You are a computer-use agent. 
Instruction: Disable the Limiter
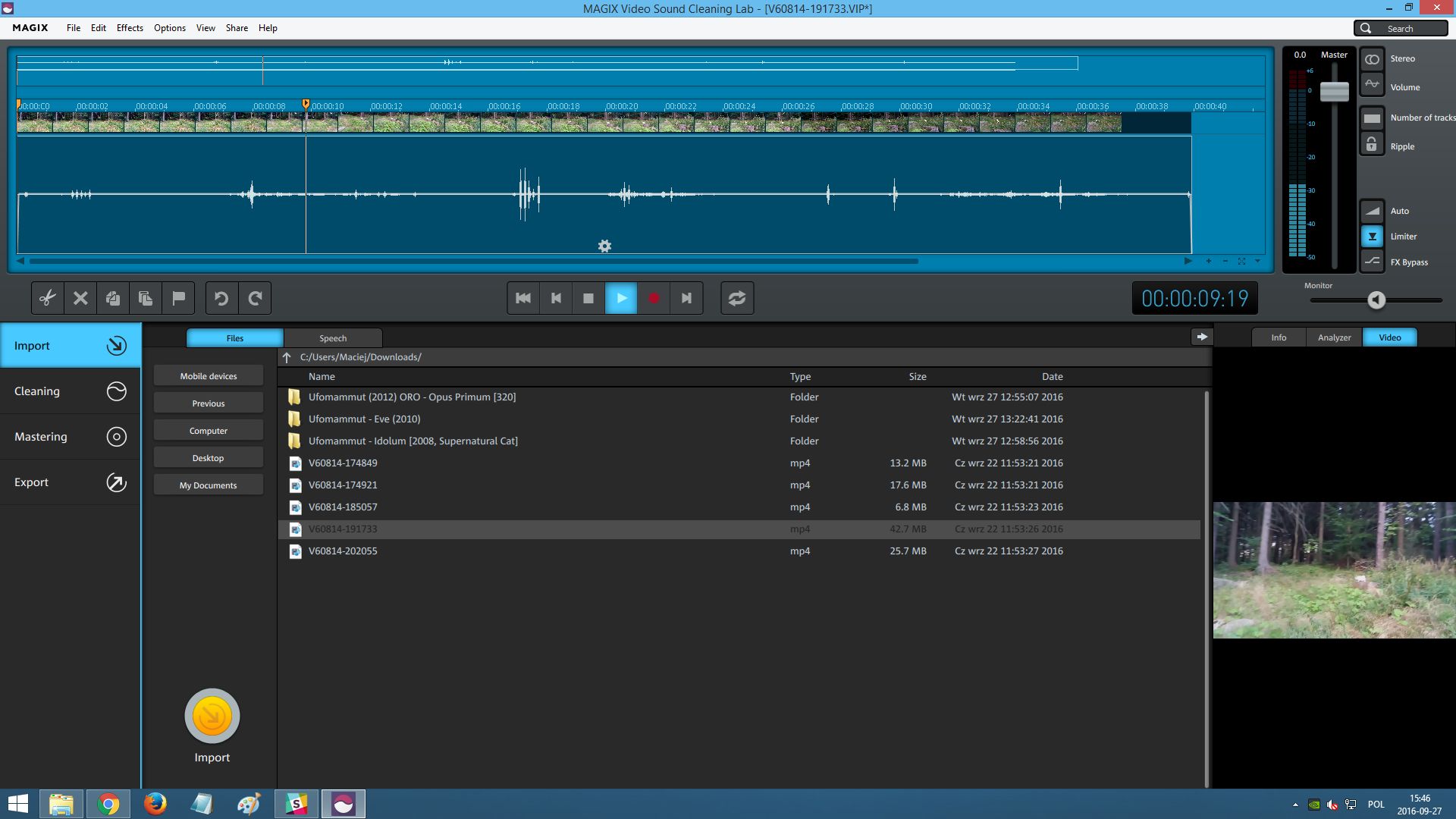pyautogui.click(x=1372, y=236)
